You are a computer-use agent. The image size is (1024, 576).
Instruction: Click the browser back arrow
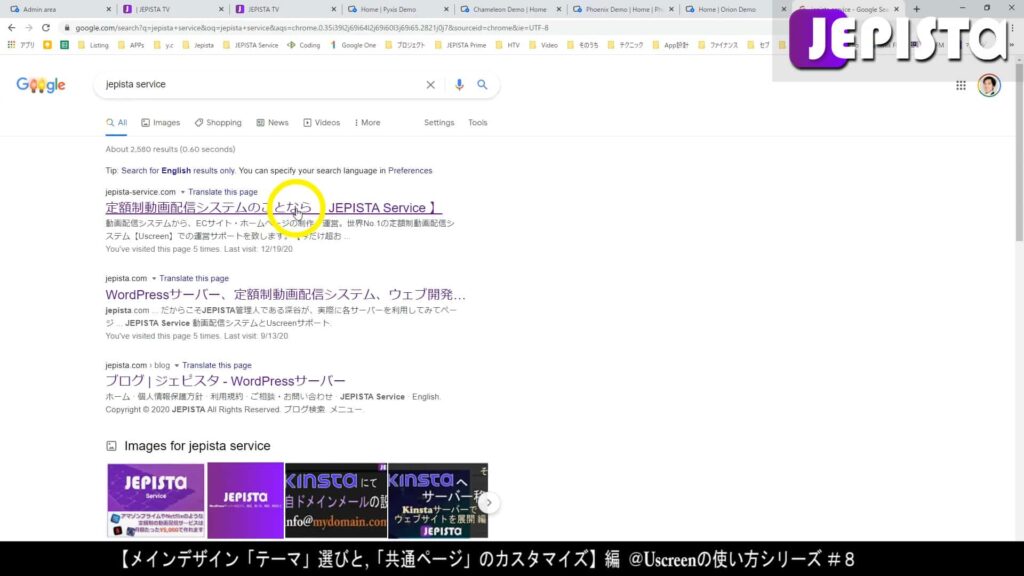point(11,28)
